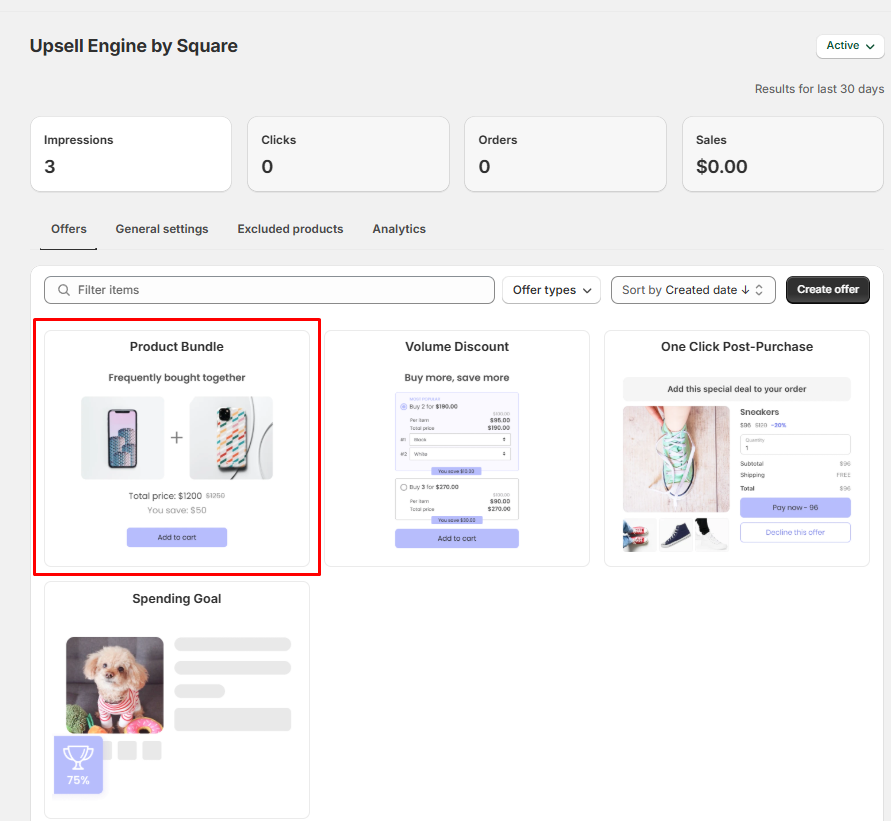Viewport: 891px width, 821px height.
Task: Click 'Total price: $1200' text
Action: [x=165, y=496]
